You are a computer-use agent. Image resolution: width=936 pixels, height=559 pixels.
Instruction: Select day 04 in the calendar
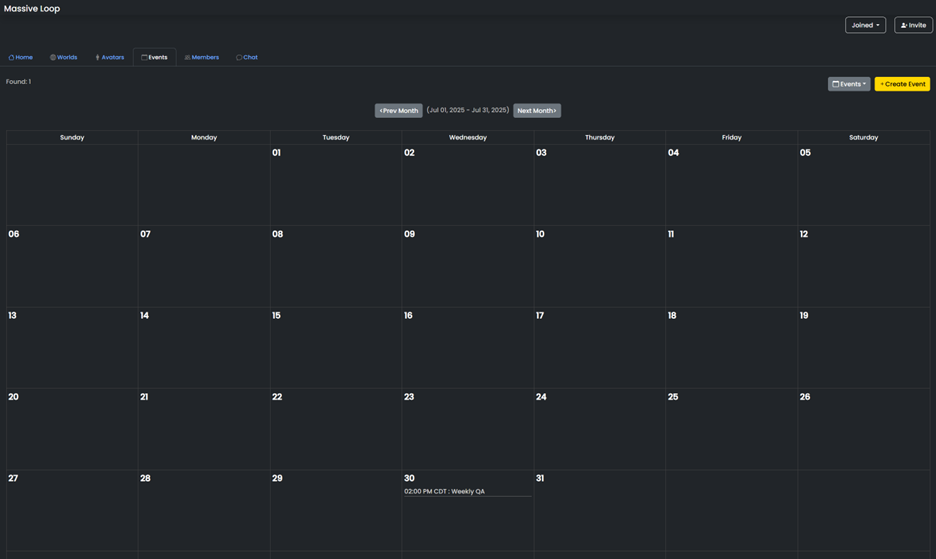click(x=732, y=185)
